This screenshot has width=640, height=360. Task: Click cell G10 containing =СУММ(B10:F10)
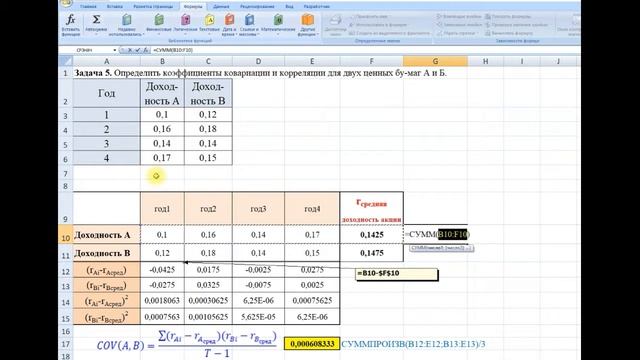436,235
